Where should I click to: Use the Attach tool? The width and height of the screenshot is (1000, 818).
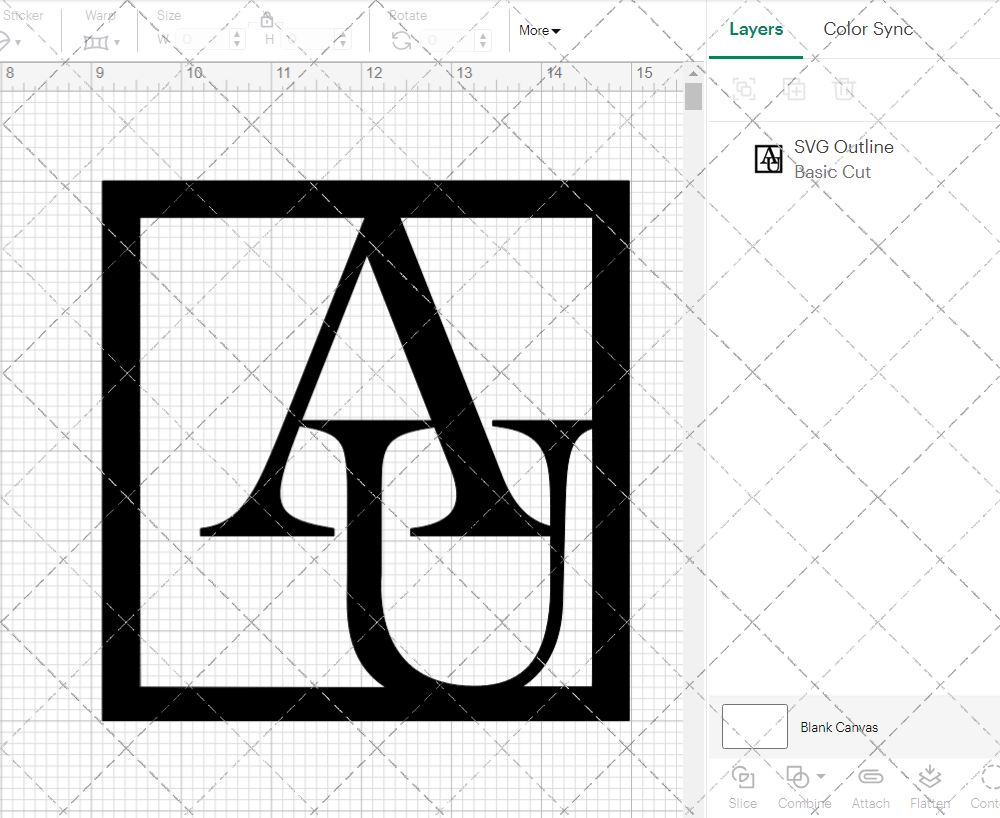[x=870, y=785]
